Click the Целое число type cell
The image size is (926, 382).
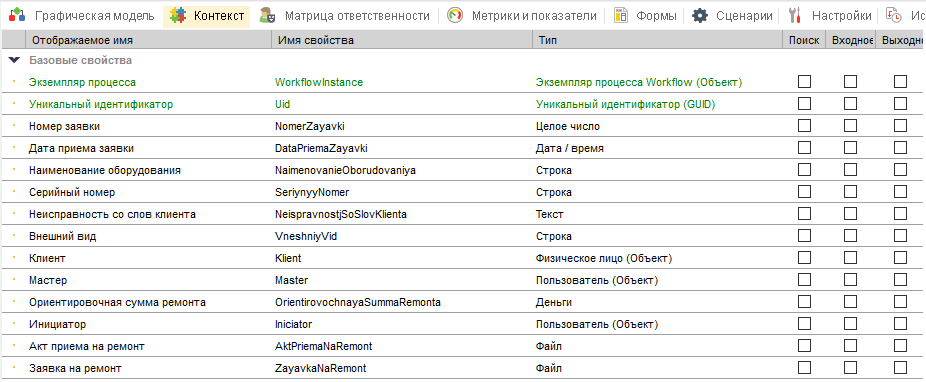point(568,126)
